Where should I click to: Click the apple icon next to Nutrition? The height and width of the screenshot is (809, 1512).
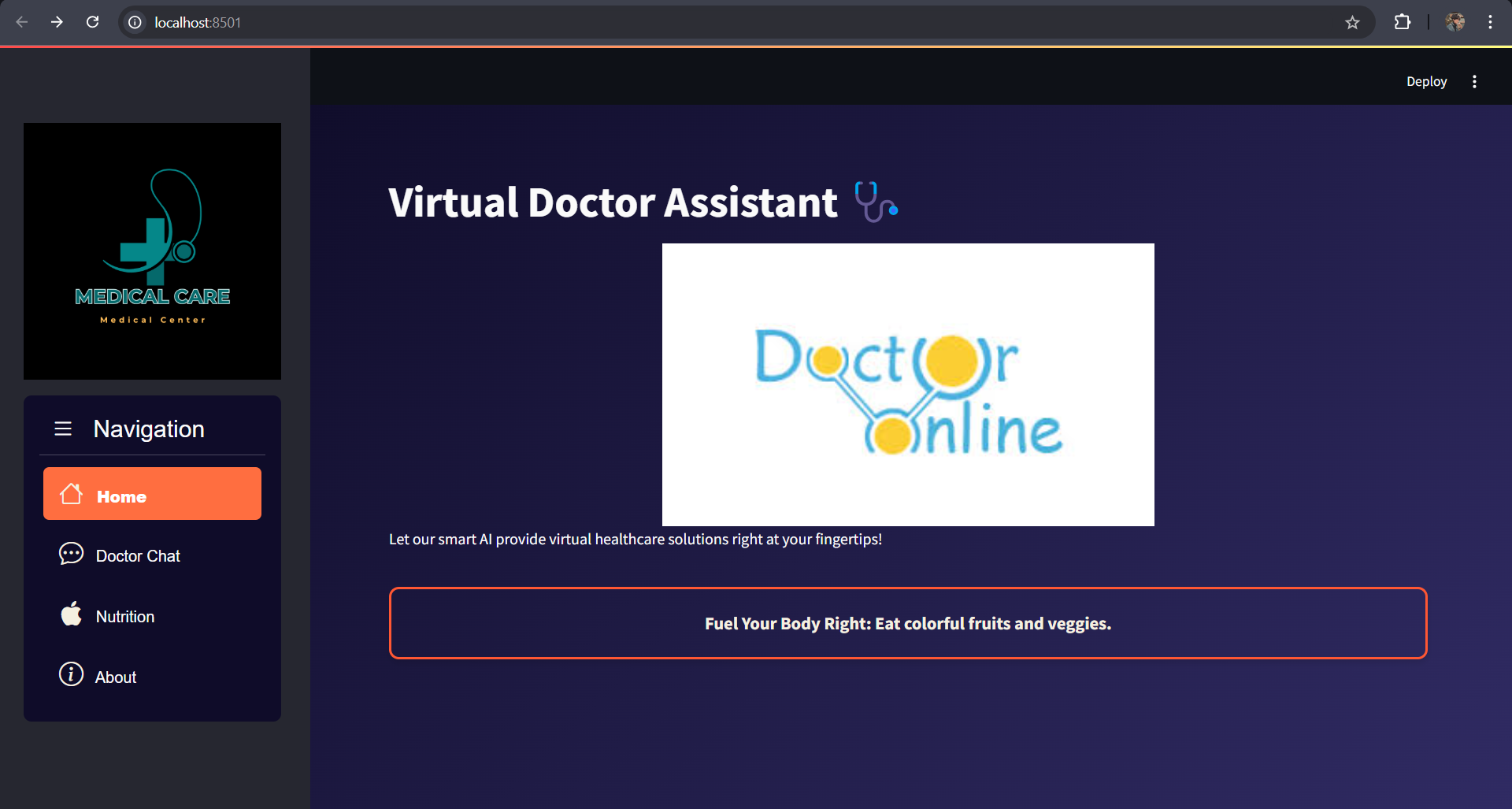click(71, 614)
